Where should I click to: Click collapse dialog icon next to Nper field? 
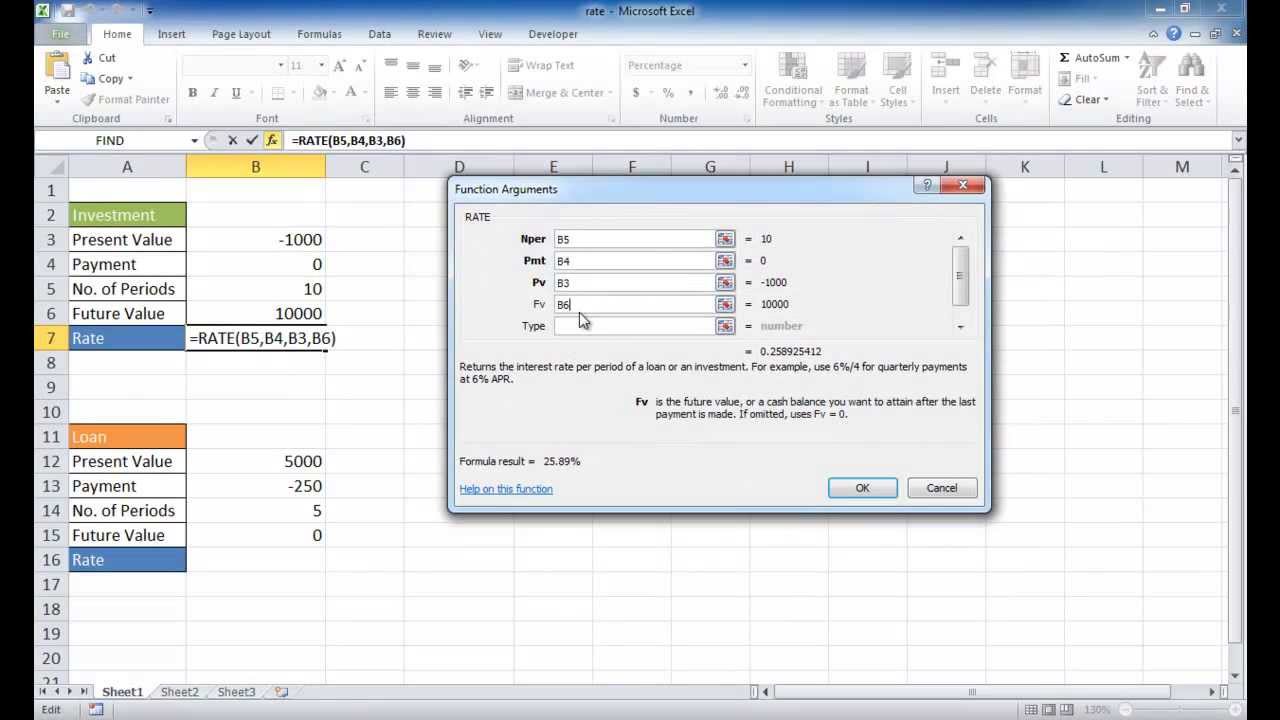(x=725, y=239)
